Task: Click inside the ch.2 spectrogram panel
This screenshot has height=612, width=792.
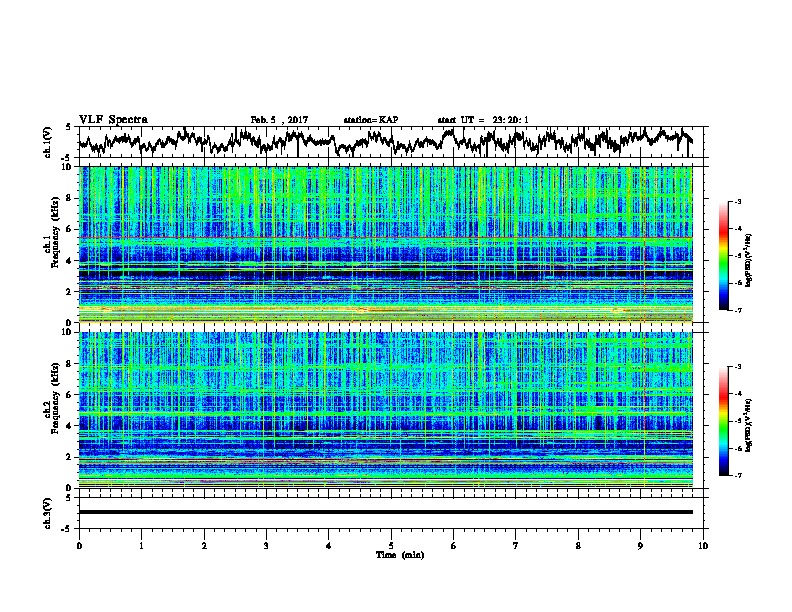Action: tap(386, 409)
